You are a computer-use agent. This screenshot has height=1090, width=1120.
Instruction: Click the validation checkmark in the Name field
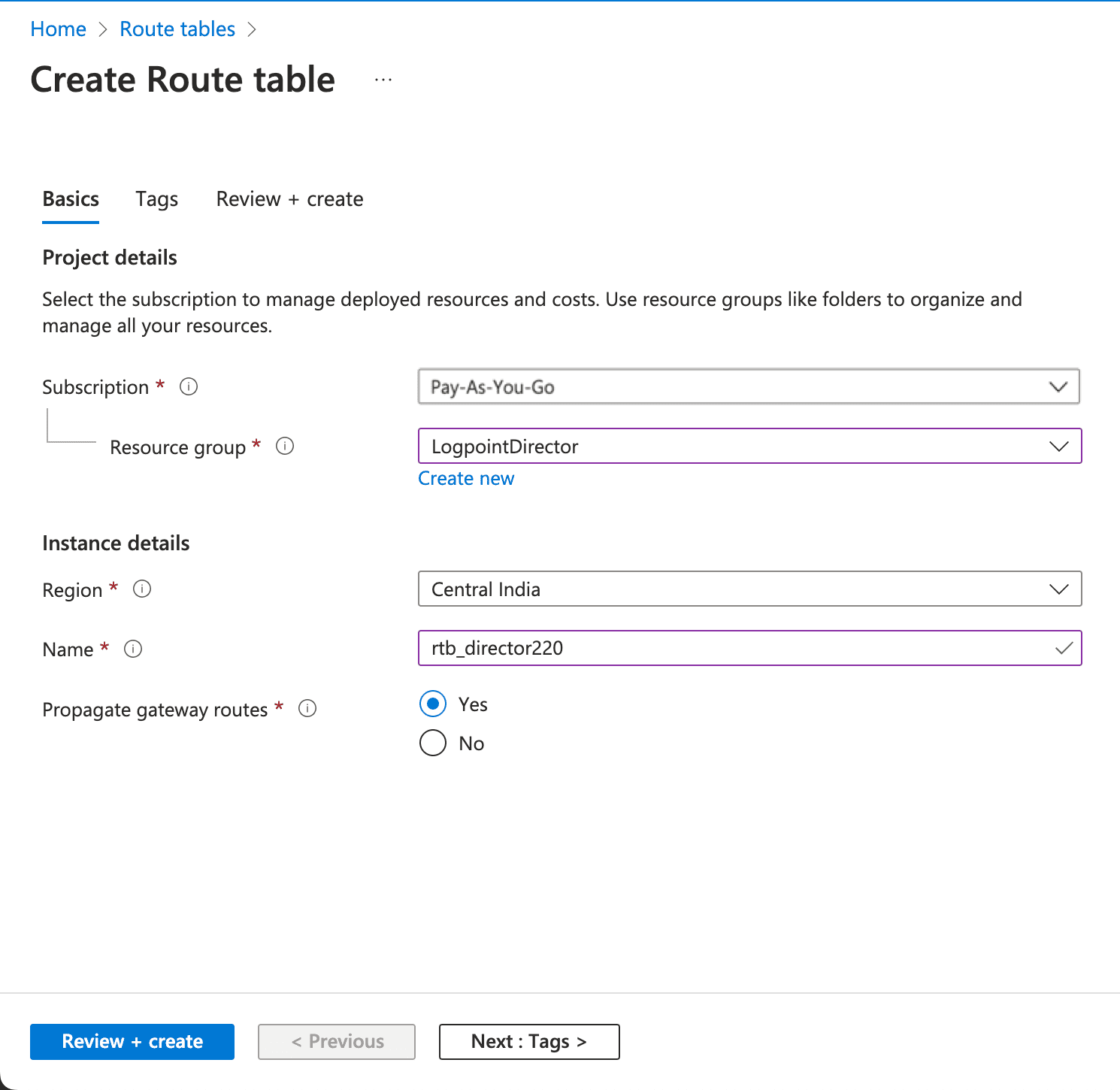(1064, 647)
